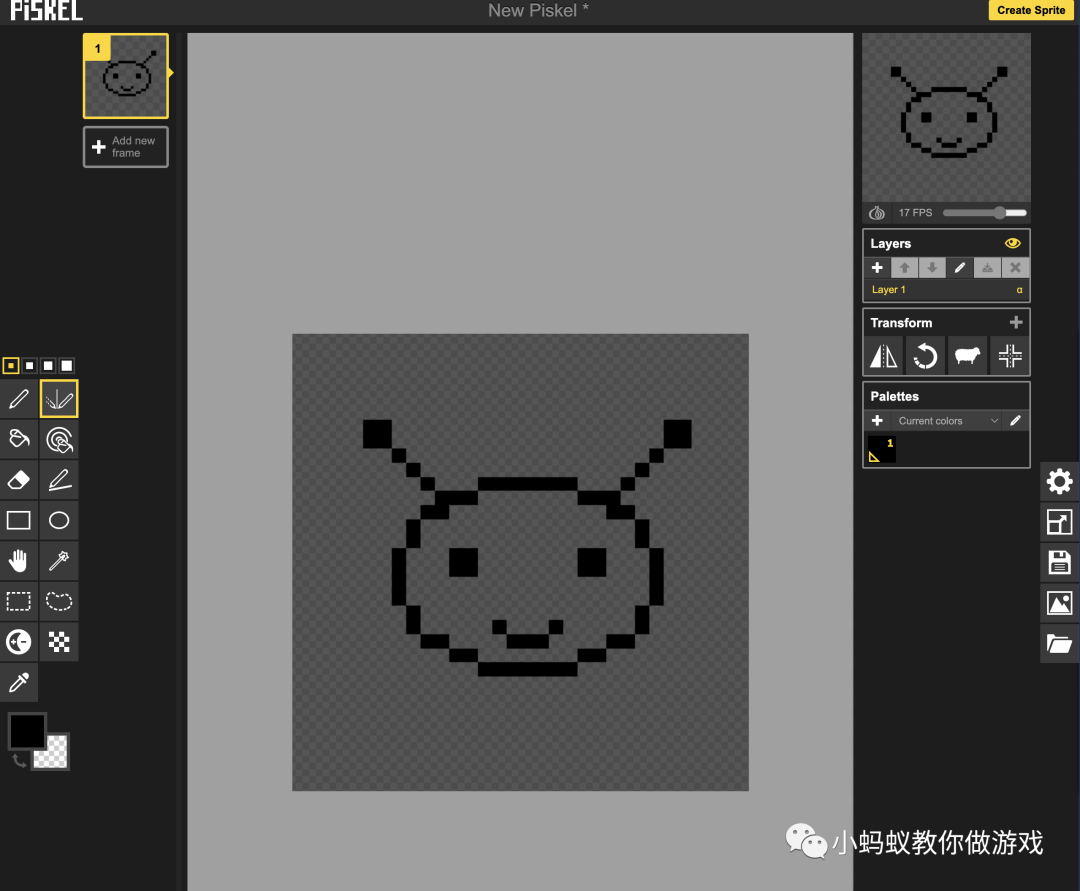Click the Create Sprite button
Image resolution: width=1080 pixels, height=891 pixels.
point(1031,10)
